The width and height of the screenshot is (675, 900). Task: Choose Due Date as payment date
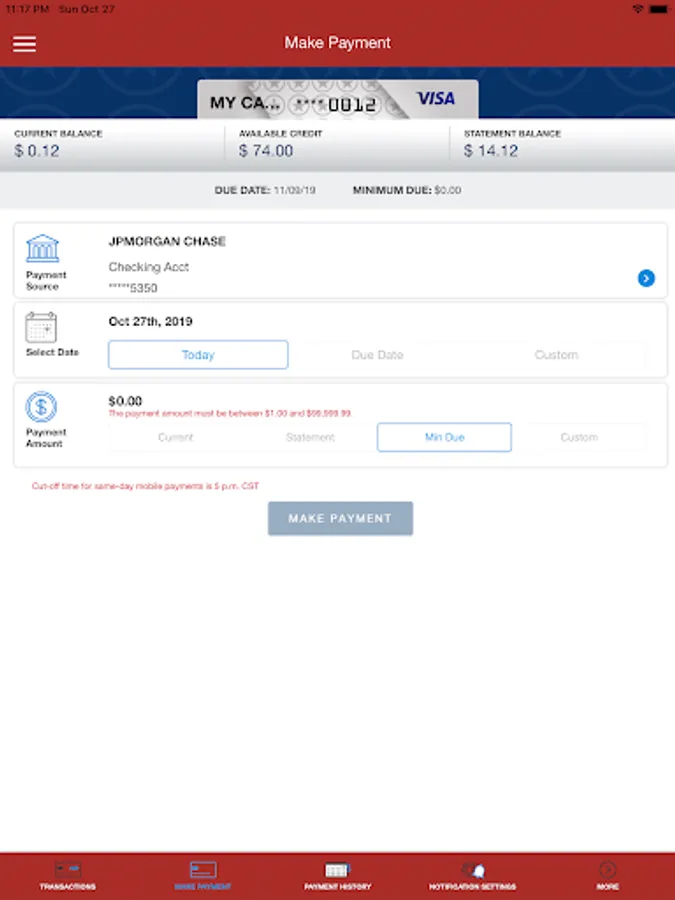(x=377, y=355)
